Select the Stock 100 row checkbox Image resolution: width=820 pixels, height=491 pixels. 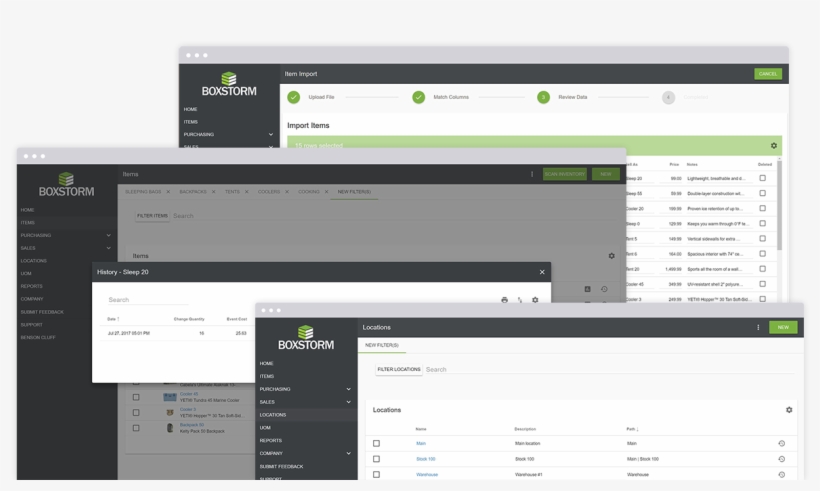pyautogui.click(x=377, y=459)
